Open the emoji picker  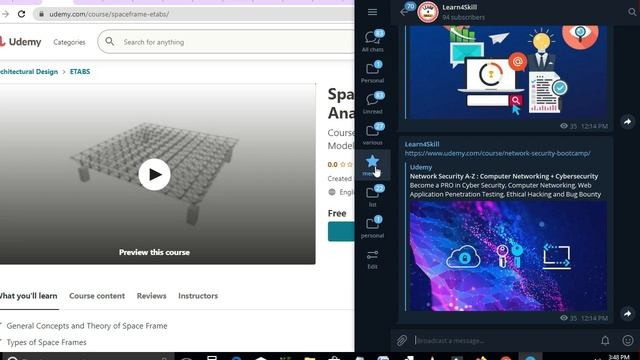pos(628,340)
